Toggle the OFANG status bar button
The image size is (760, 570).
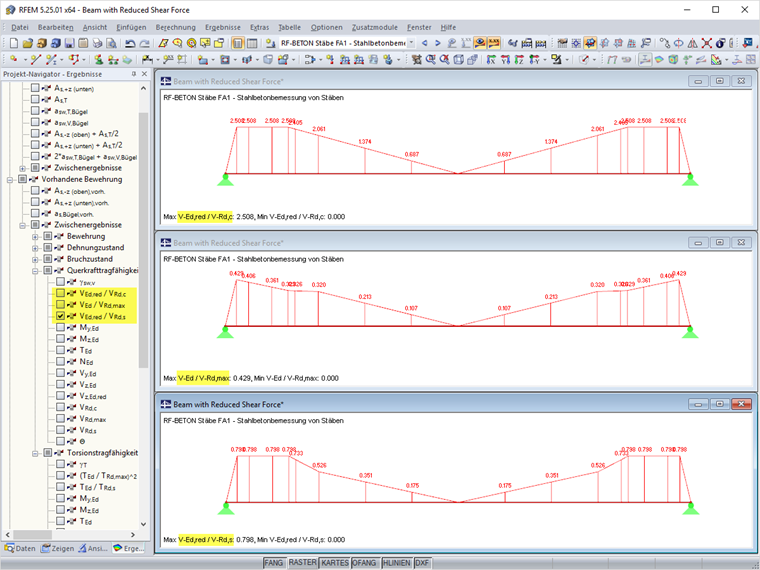364,563
